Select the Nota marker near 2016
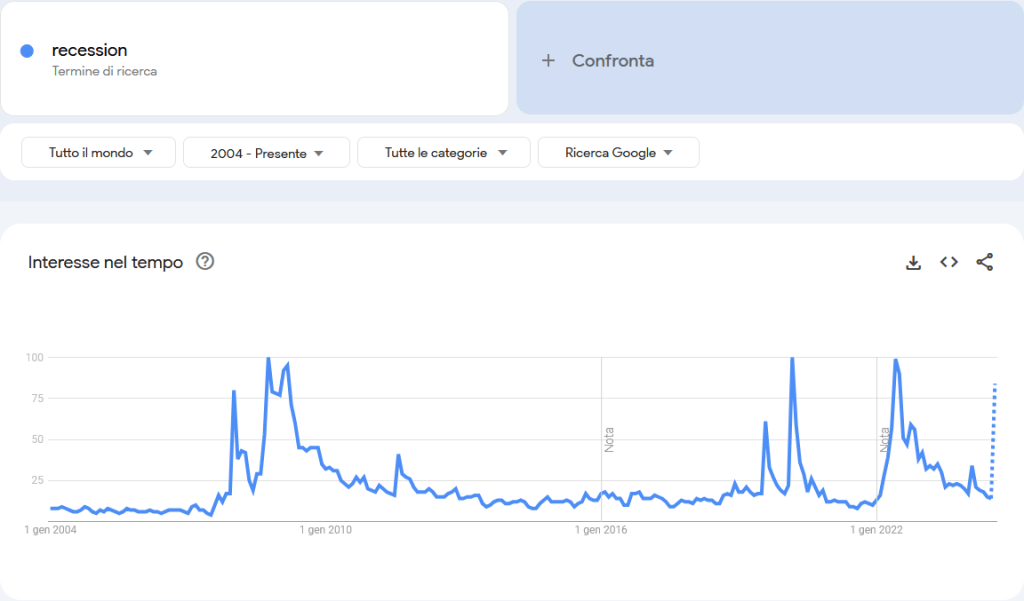This screenshot has width=1024, height=601. click(608, 440)
